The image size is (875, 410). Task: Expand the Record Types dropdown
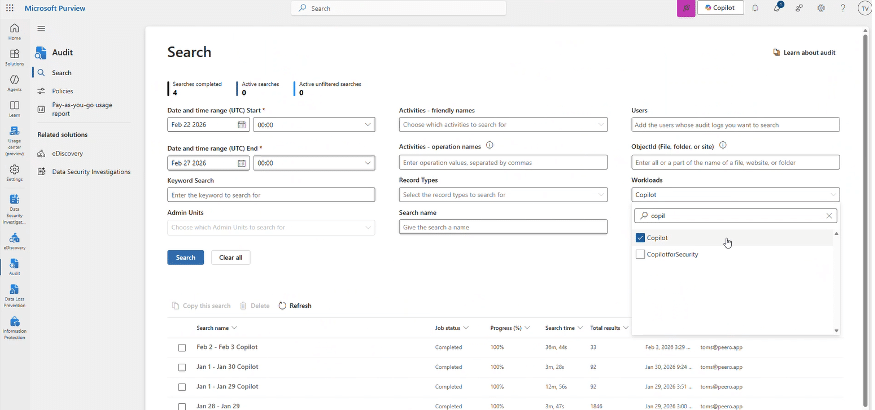point(502,194)
